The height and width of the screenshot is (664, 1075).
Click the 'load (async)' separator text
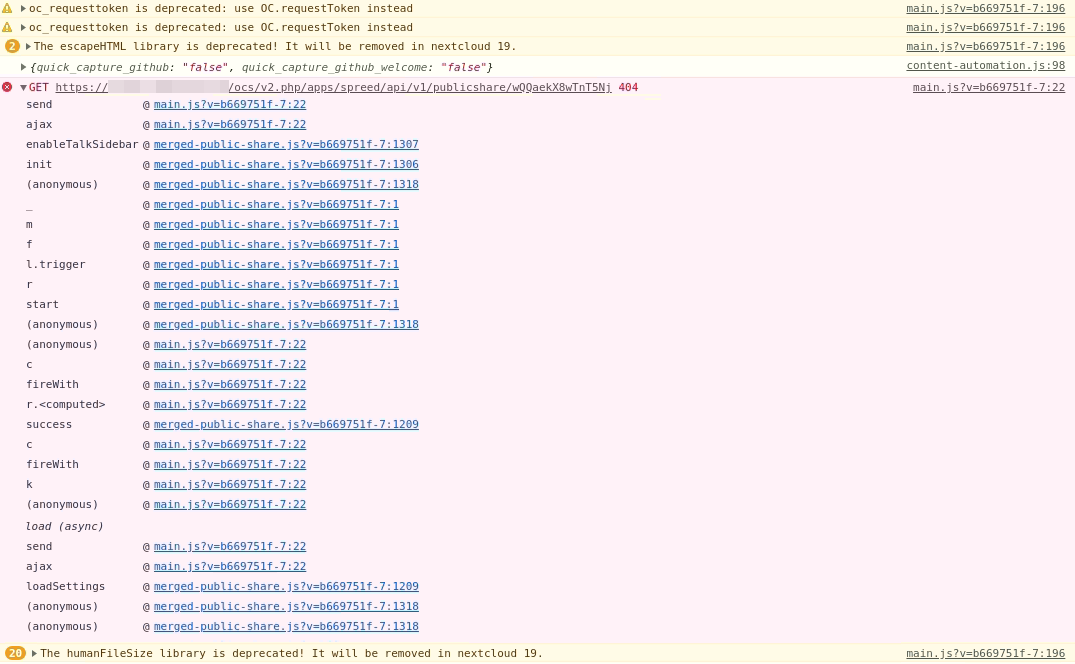[64, 526]
